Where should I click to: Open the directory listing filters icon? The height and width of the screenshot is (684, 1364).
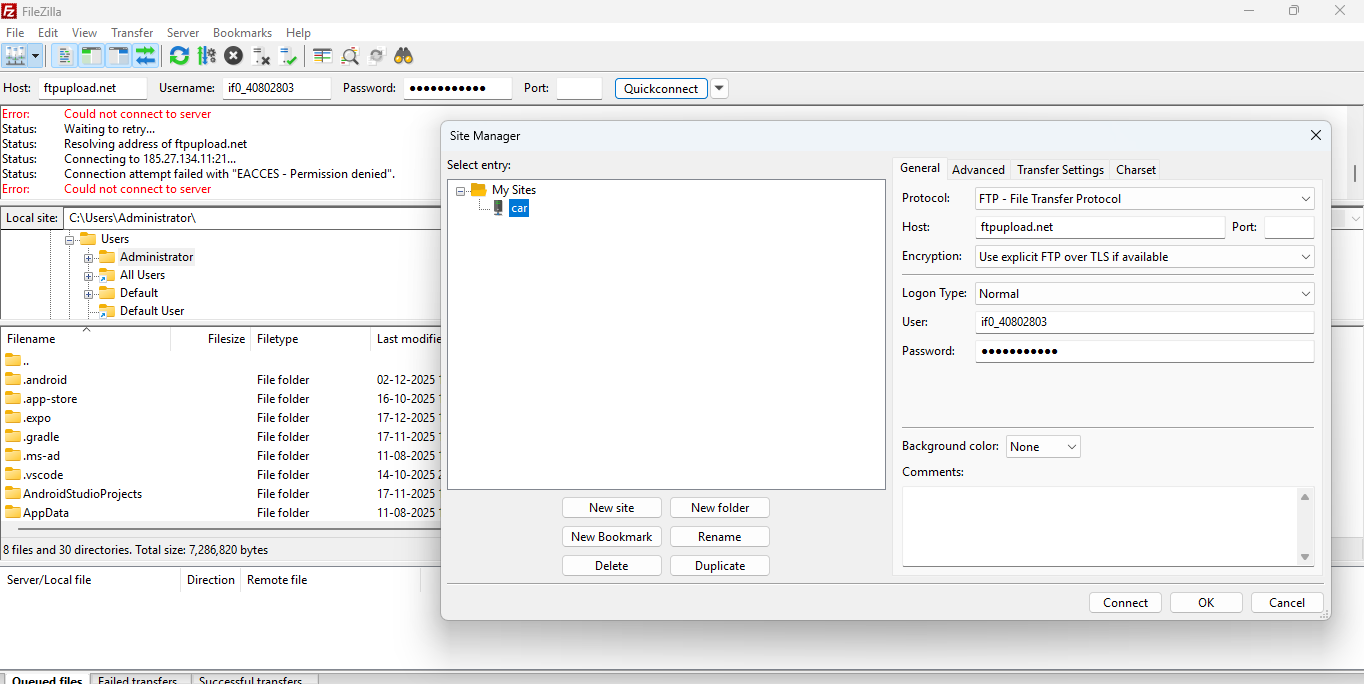[x=322, y=56]
